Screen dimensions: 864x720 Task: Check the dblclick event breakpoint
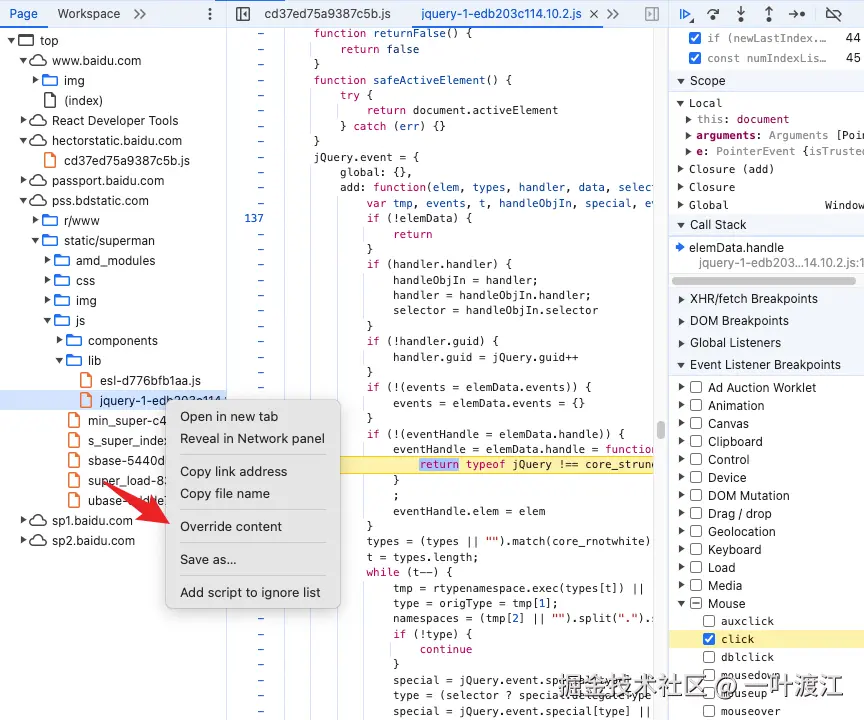709,657
